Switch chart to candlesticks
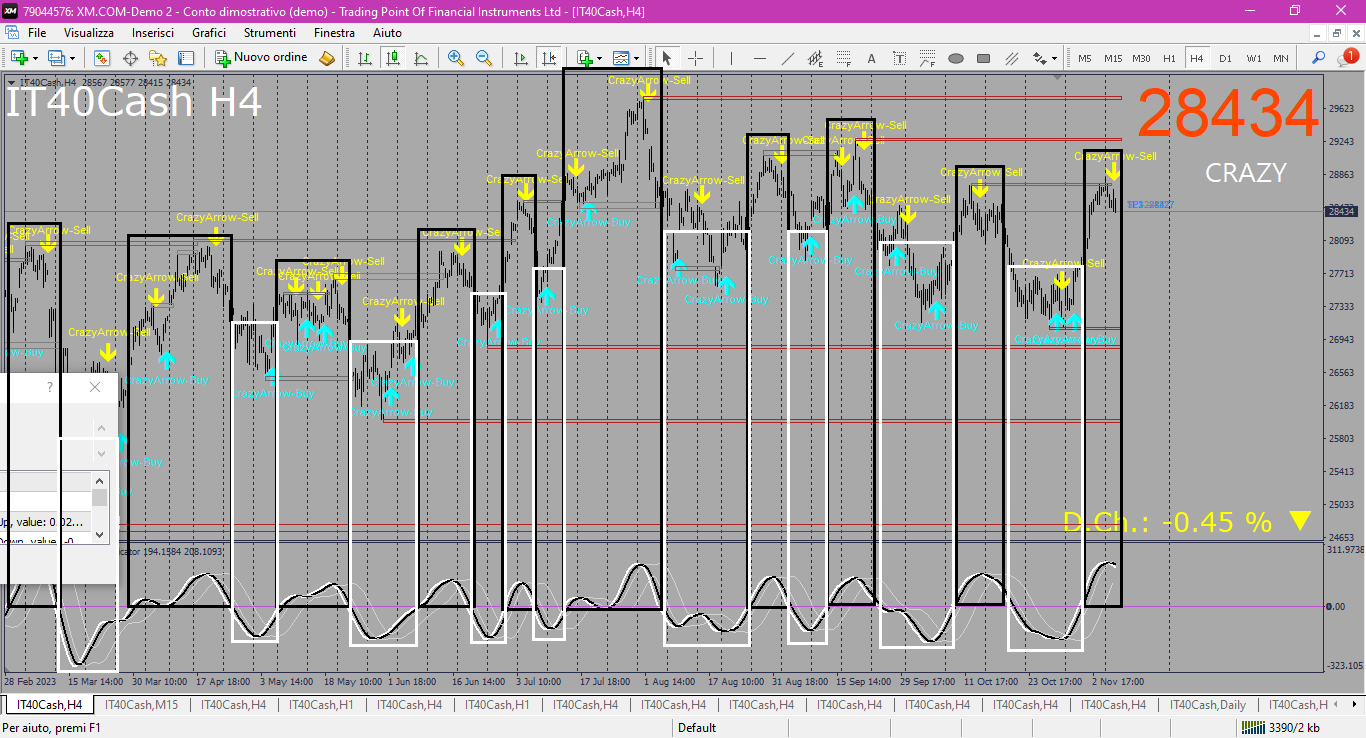The image size is (1366, 738). [x=394, y=58]
